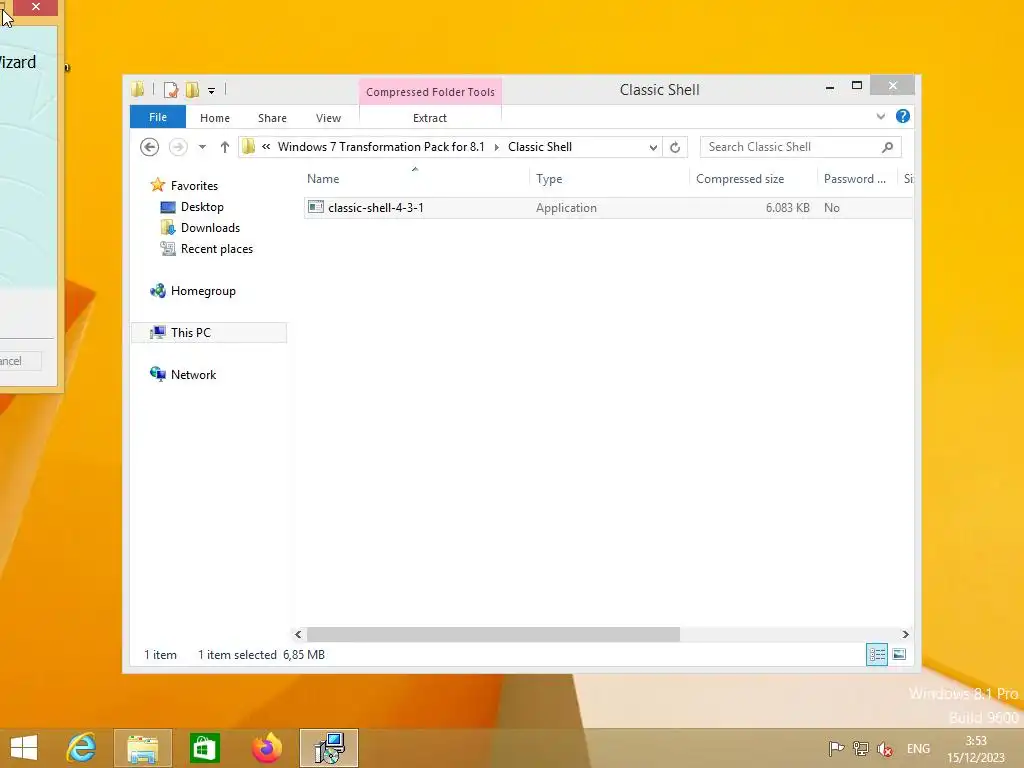Refresh the Classic Shell folder

pyautogui.click(x=675, y=148)
